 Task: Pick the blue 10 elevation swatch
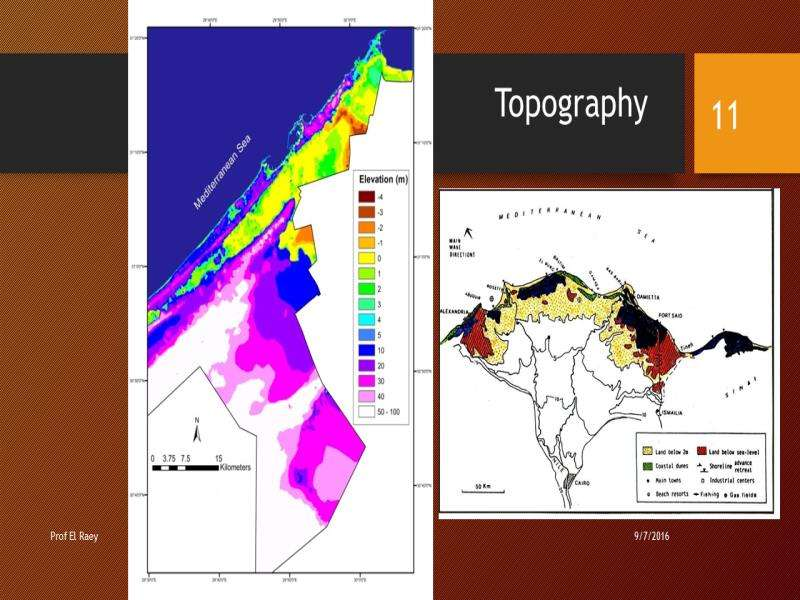[368, 352]
